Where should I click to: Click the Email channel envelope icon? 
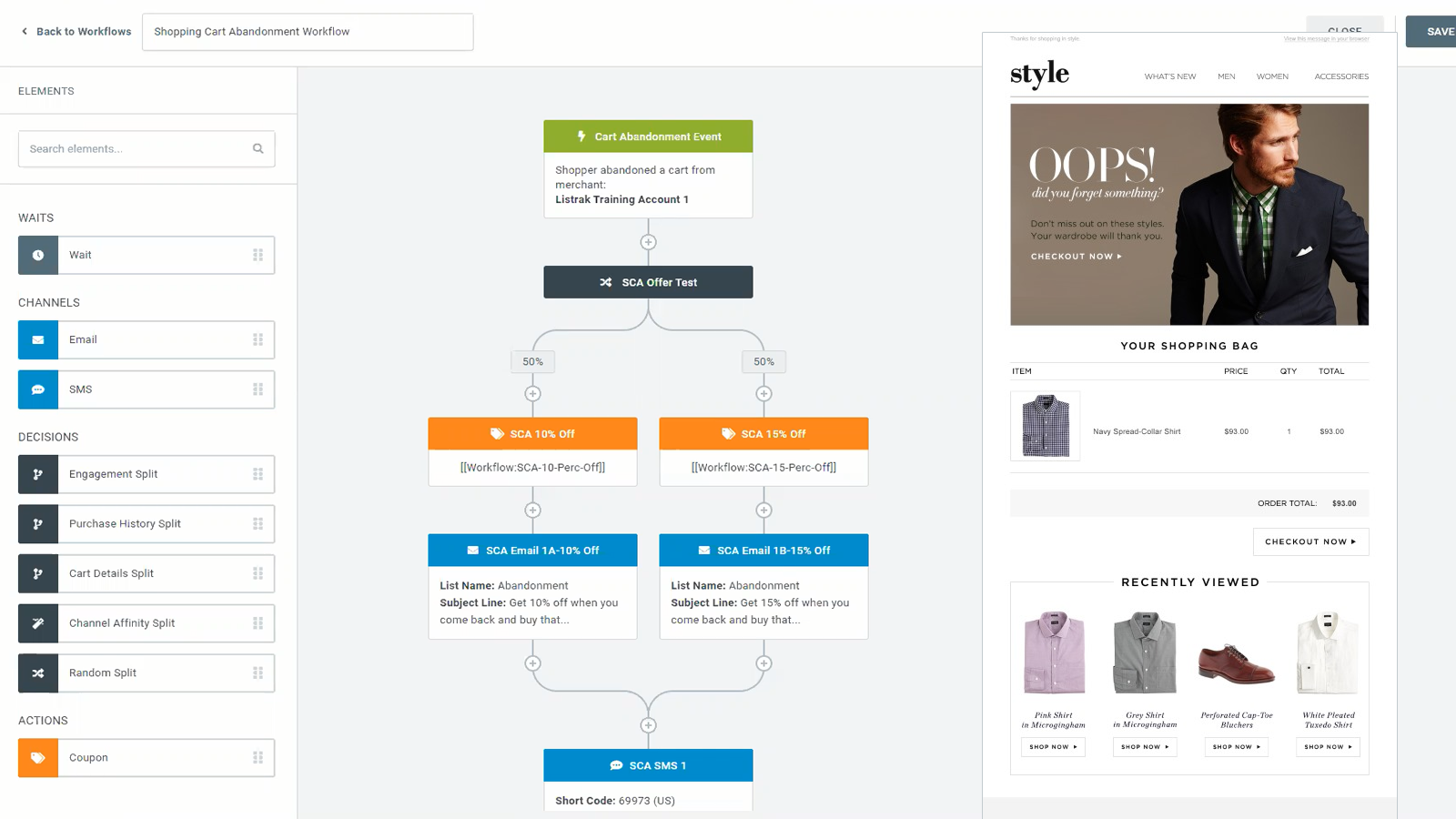[x=37, y=339]
